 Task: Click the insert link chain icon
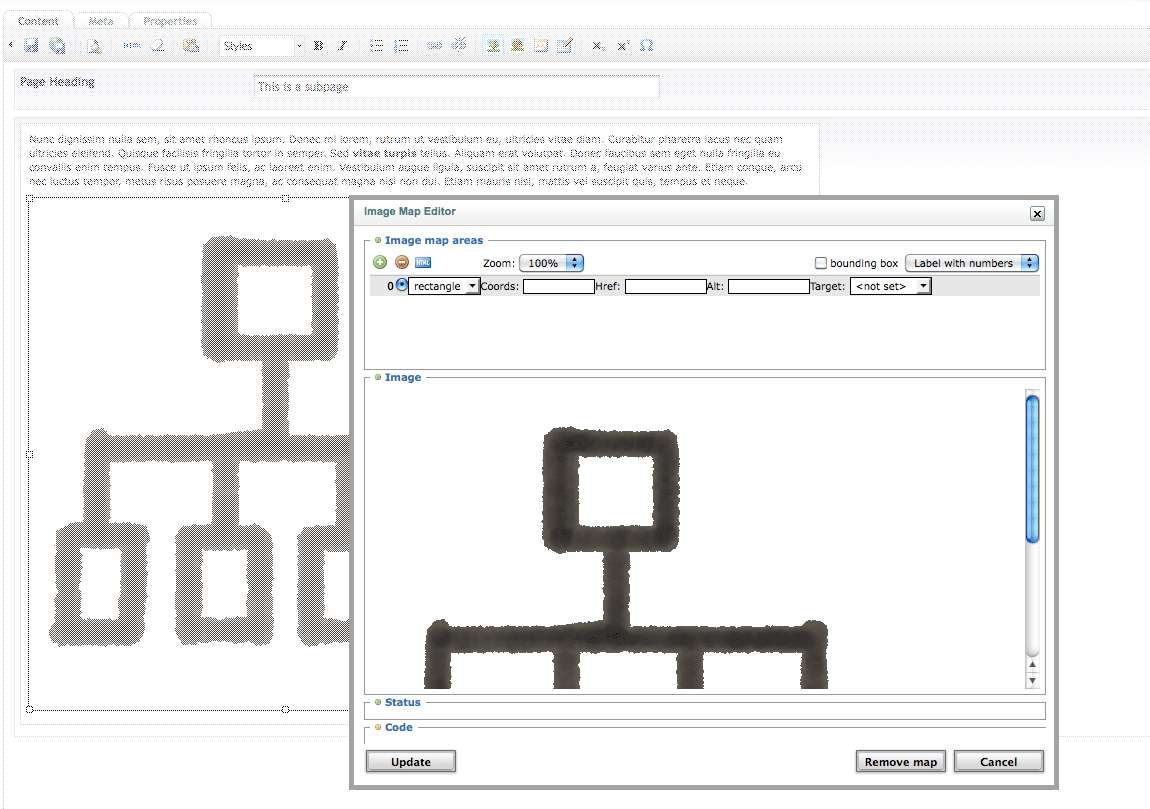[434, 45]
